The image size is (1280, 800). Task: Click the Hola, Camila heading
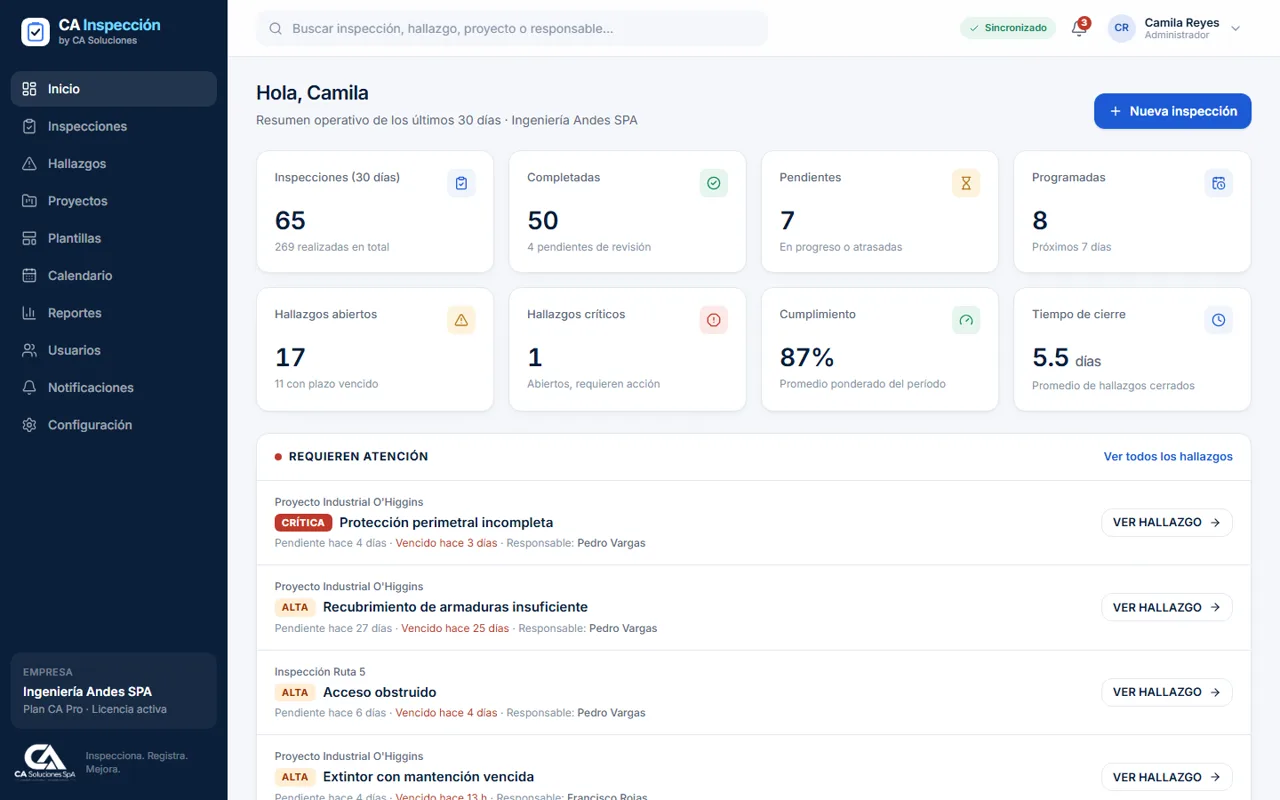[312, 93]
